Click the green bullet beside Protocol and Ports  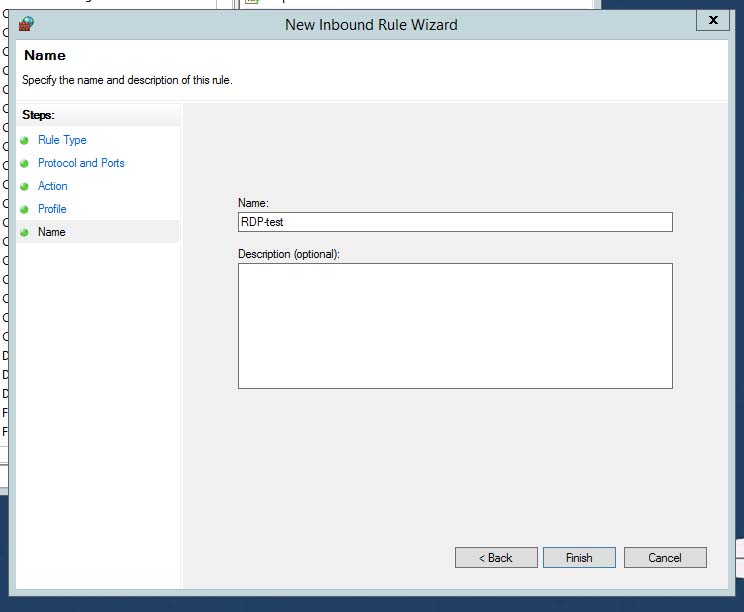point(24,164)
